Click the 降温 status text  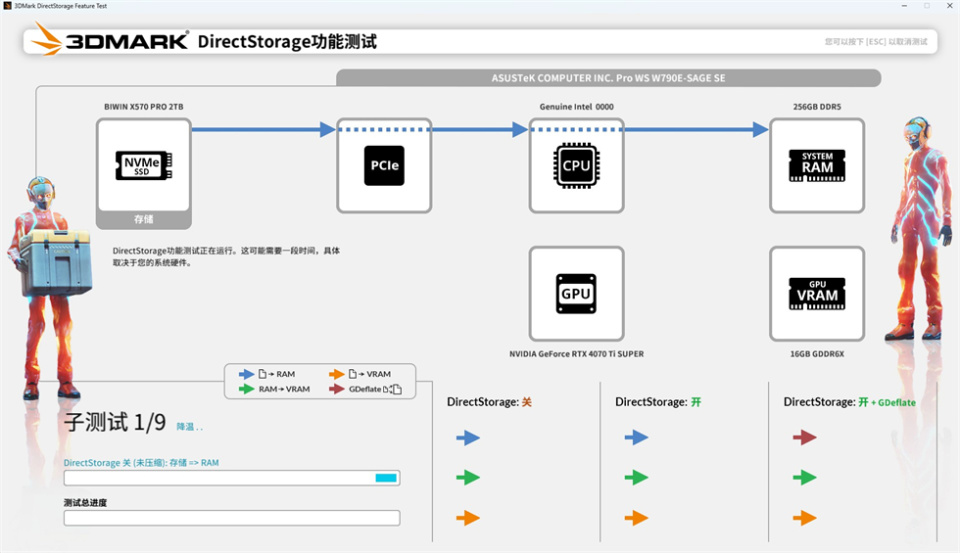click(x=189, y=426)
